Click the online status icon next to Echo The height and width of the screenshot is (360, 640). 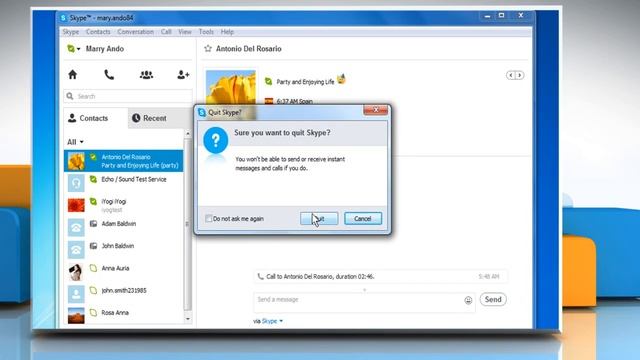tap(93, 179)
